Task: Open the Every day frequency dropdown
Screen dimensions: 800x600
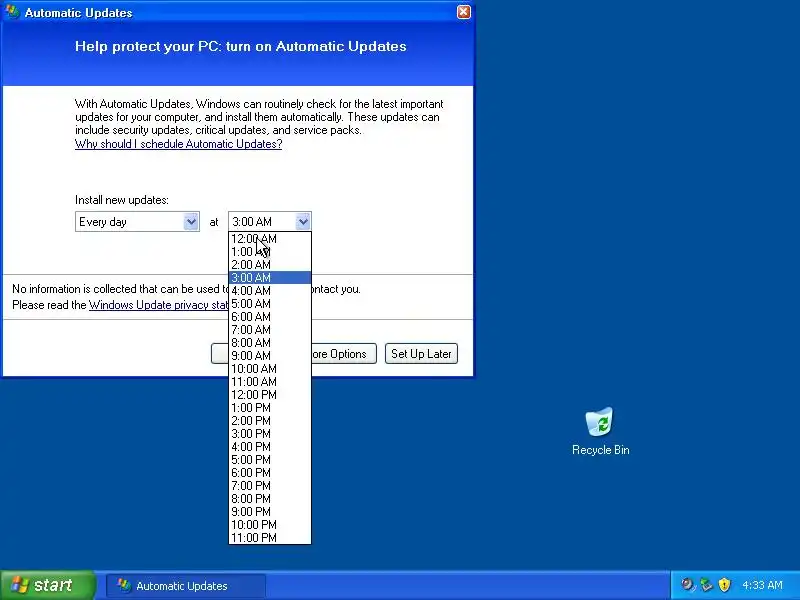Action: point(137,222)
